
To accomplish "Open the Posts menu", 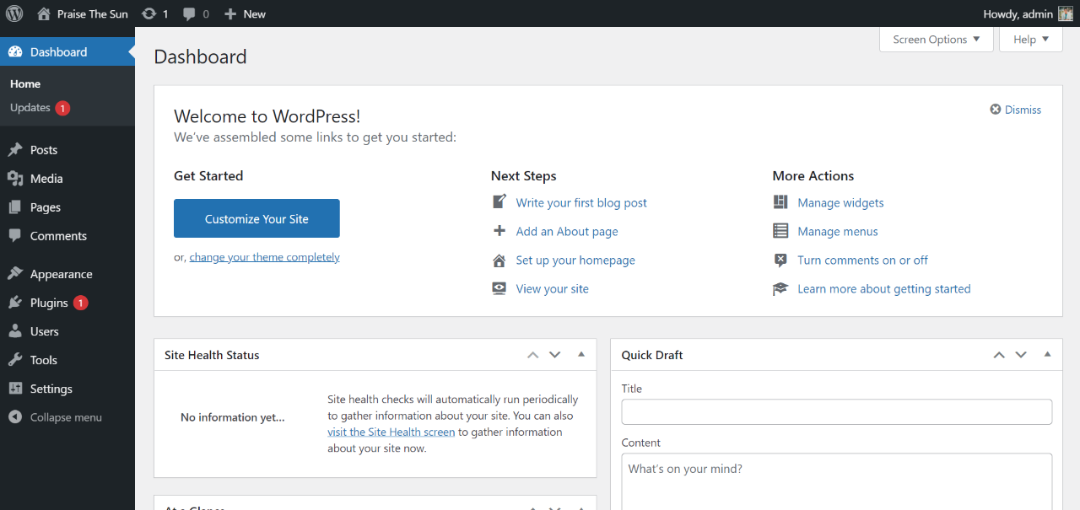I will (44, 150).
